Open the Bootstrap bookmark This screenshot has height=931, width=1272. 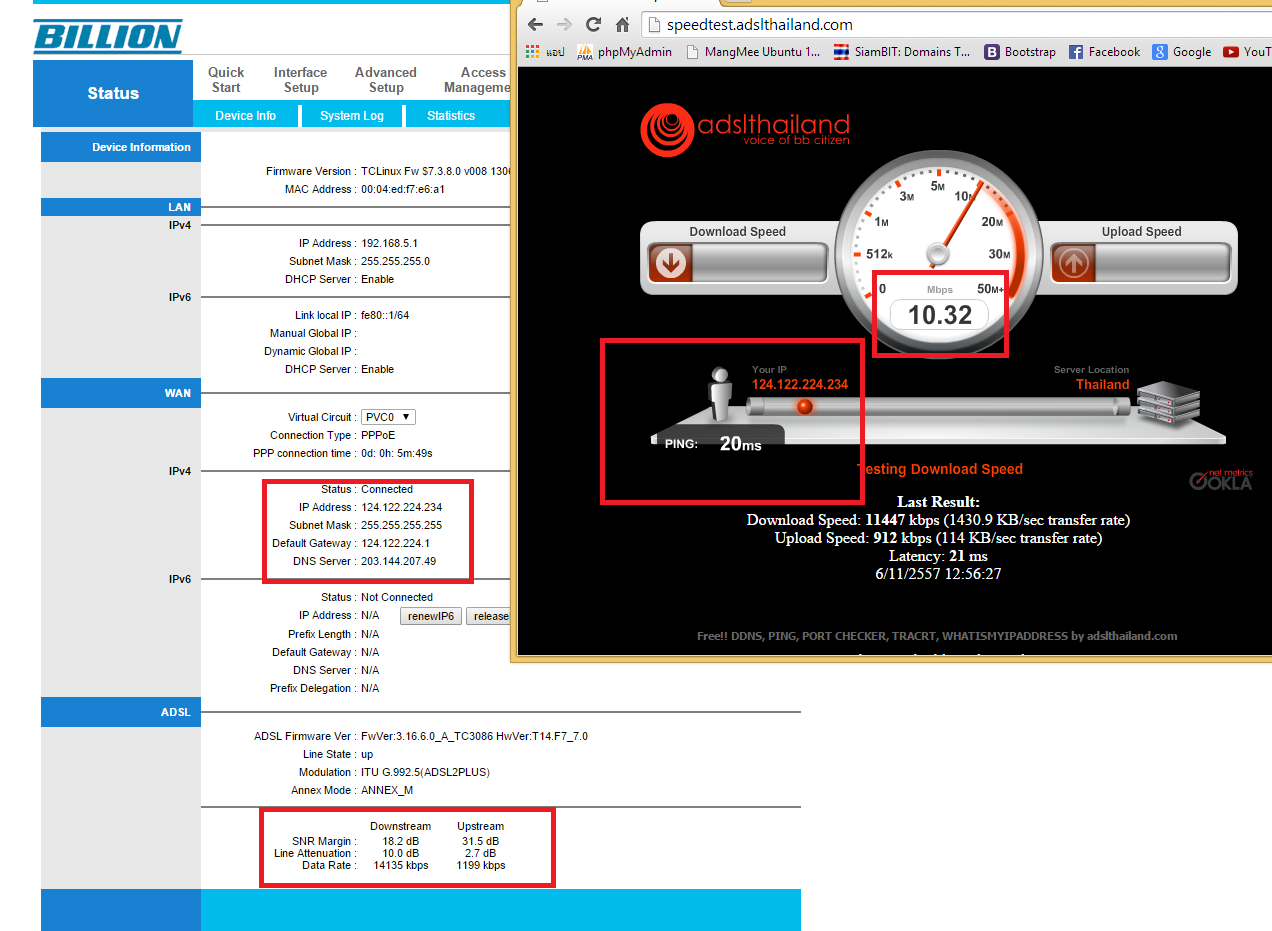(1019, 52)
